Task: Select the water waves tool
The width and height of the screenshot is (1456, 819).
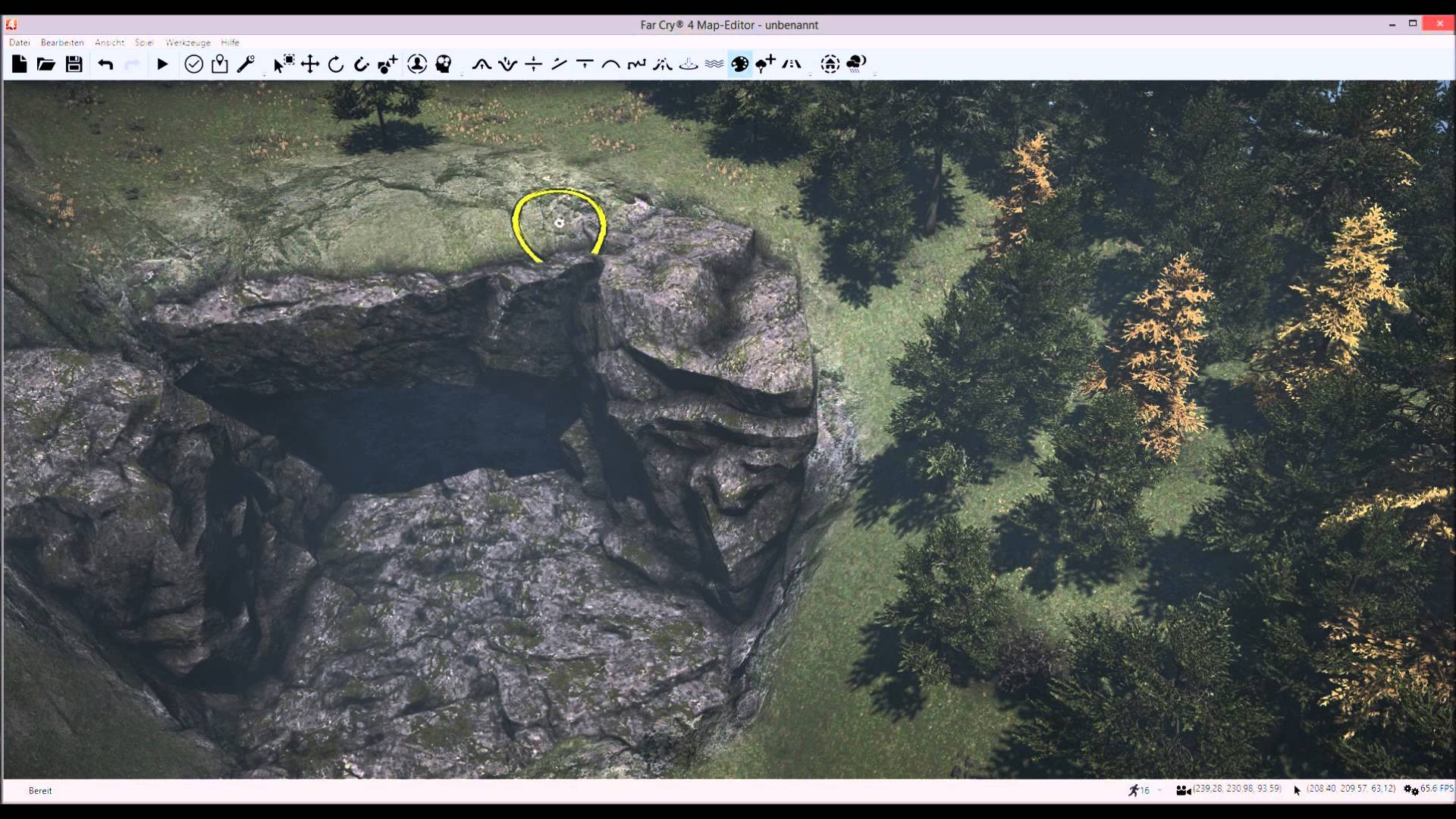Action: (714, 64)
